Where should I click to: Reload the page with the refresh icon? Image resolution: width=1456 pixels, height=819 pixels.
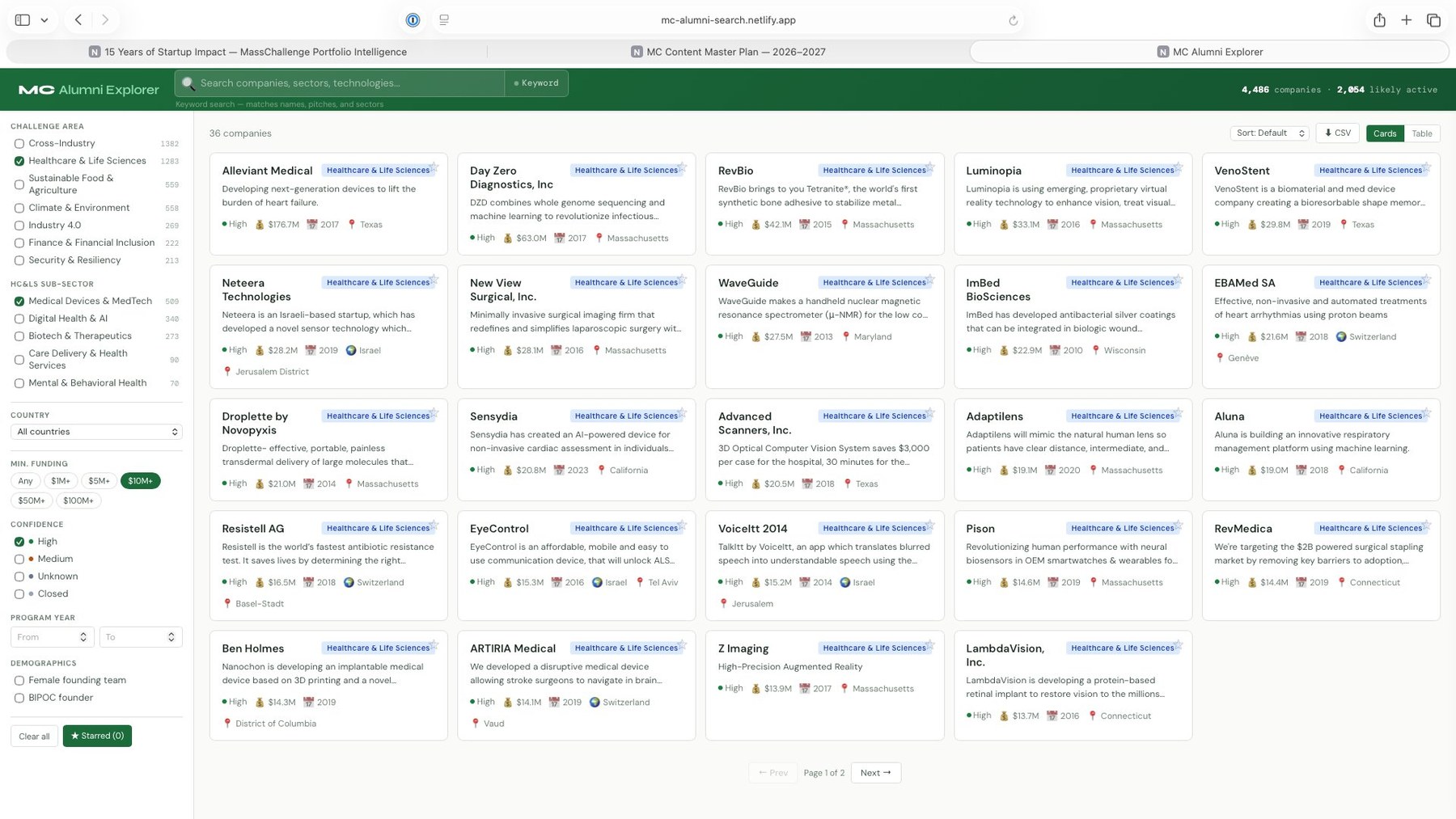pyautogui.click(x=1013, y=21)
